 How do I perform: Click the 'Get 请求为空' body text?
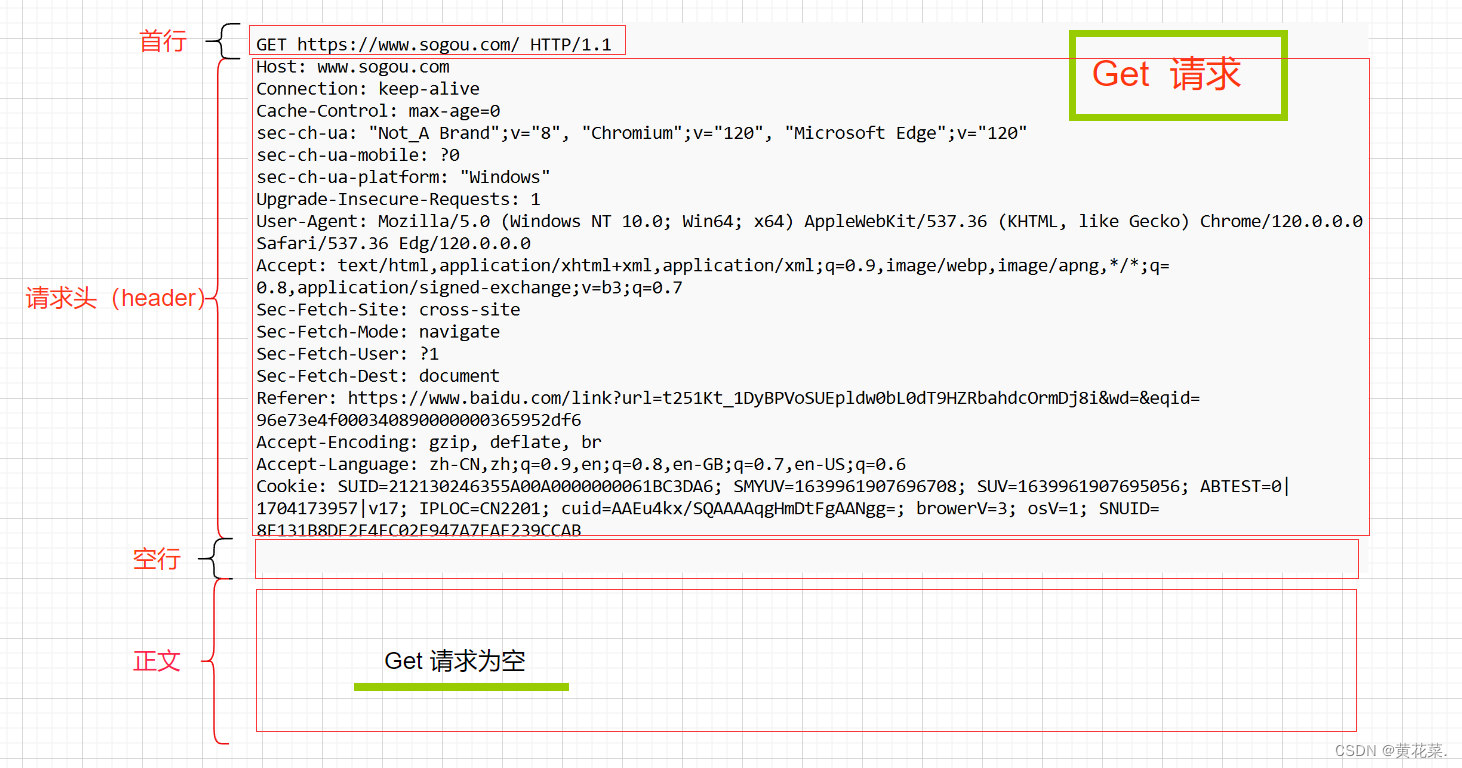pos(455,661)
